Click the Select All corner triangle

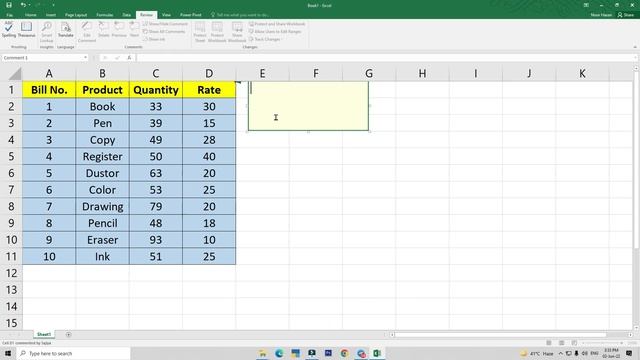15,73
